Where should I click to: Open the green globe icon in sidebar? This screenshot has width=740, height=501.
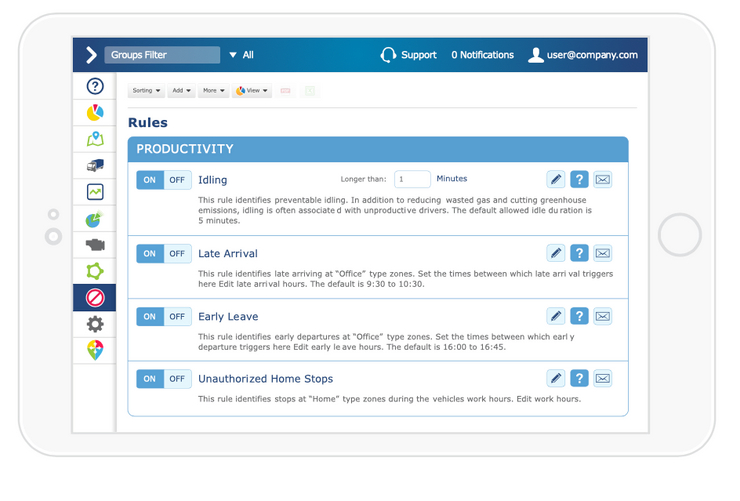[x=94, y=219]
